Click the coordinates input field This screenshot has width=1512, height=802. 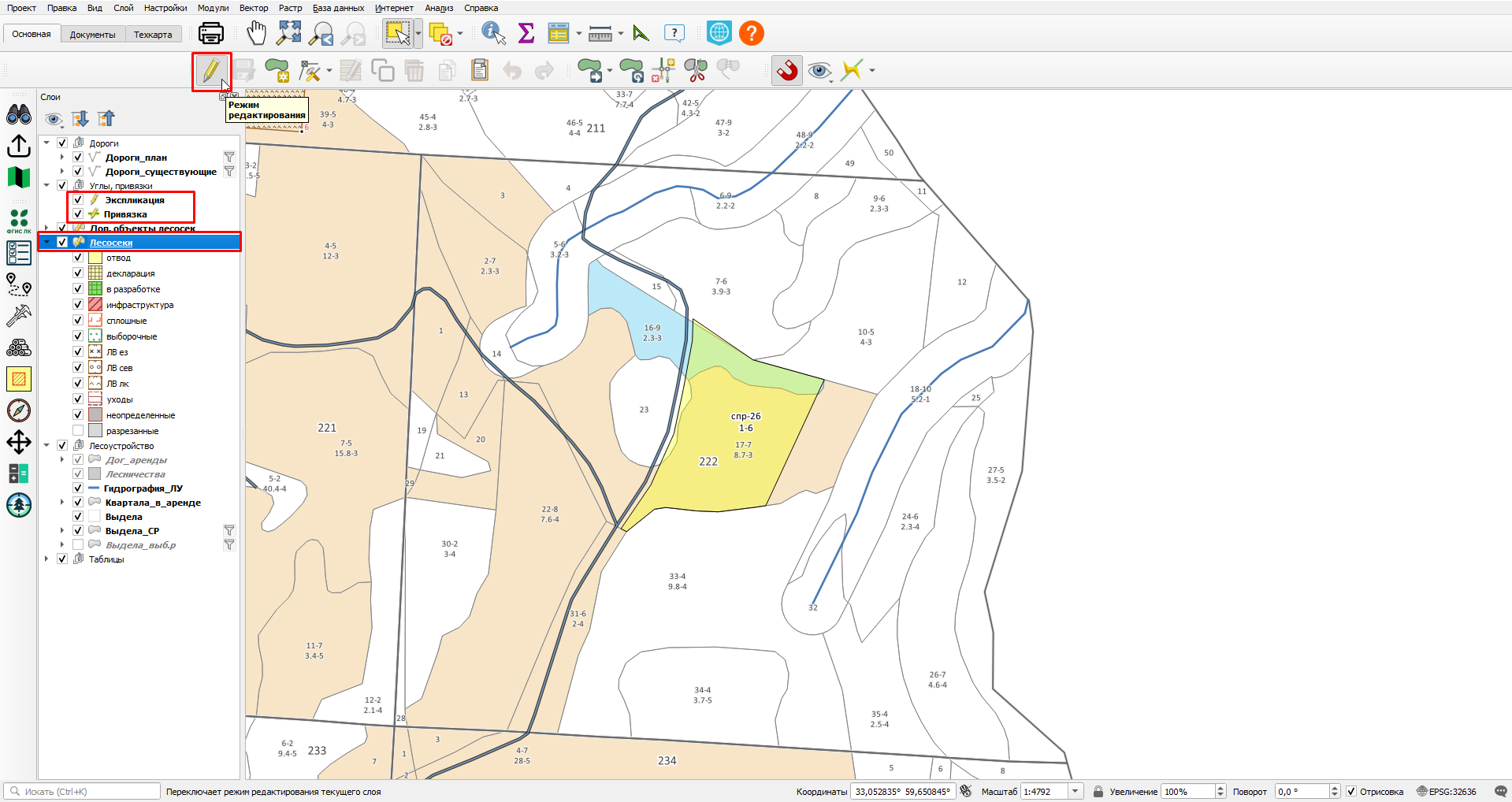[x=902, y=791]
